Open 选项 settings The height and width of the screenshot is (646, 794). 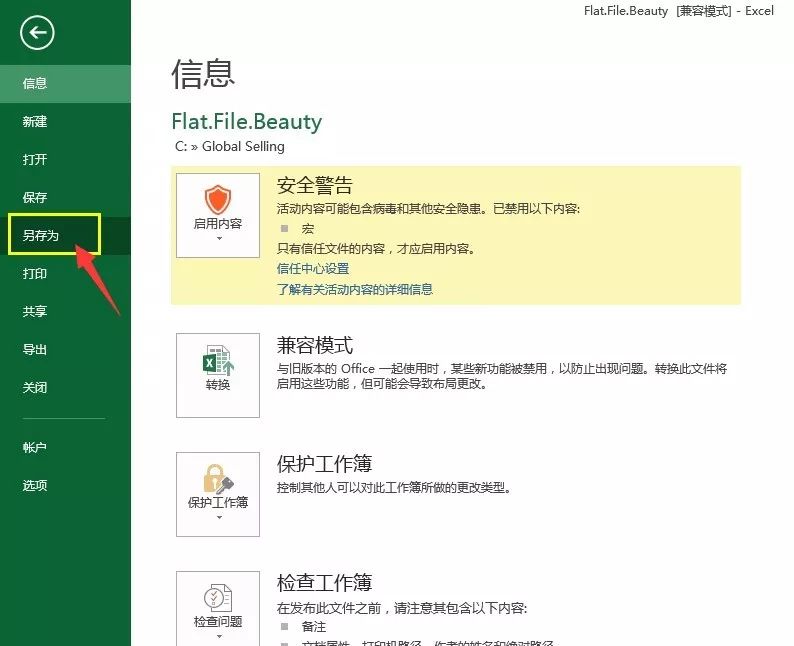pos(65,486)
